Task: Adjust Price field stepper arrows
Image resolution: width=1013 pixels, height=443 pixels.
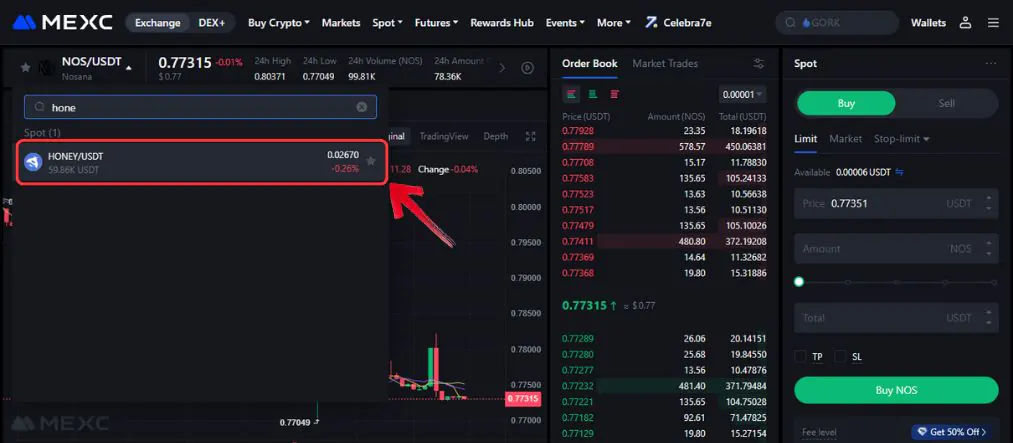Action: 988,203
